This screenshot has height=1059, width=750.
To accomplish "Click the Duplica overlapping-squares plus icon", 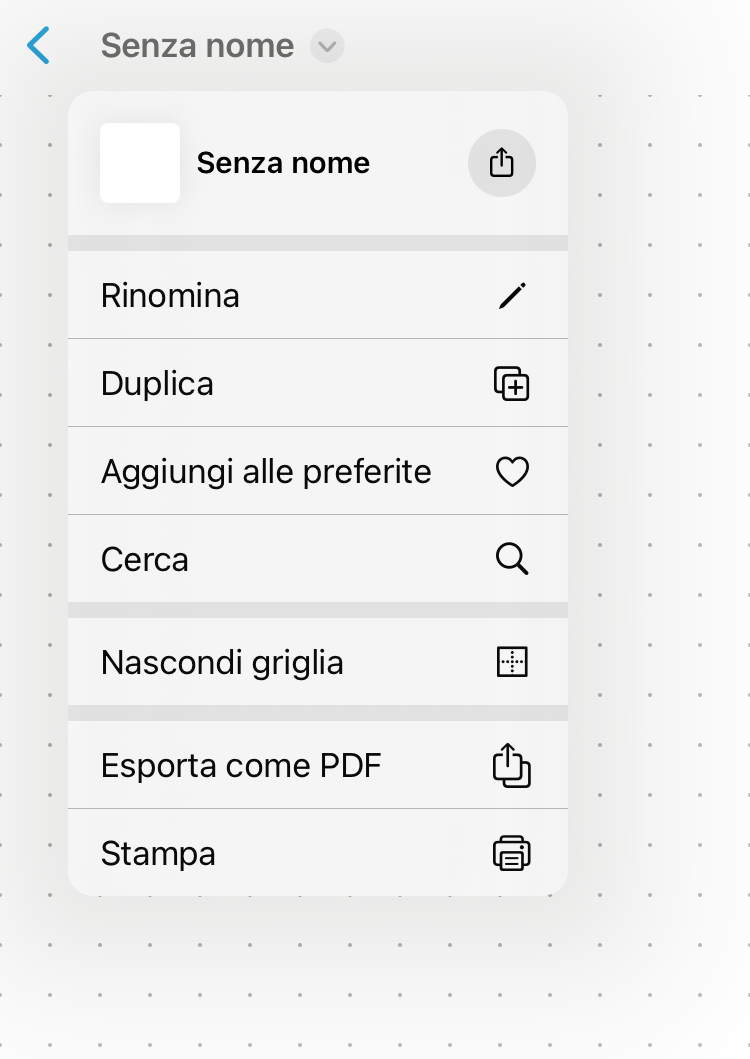I will click(x=512, y=384).
